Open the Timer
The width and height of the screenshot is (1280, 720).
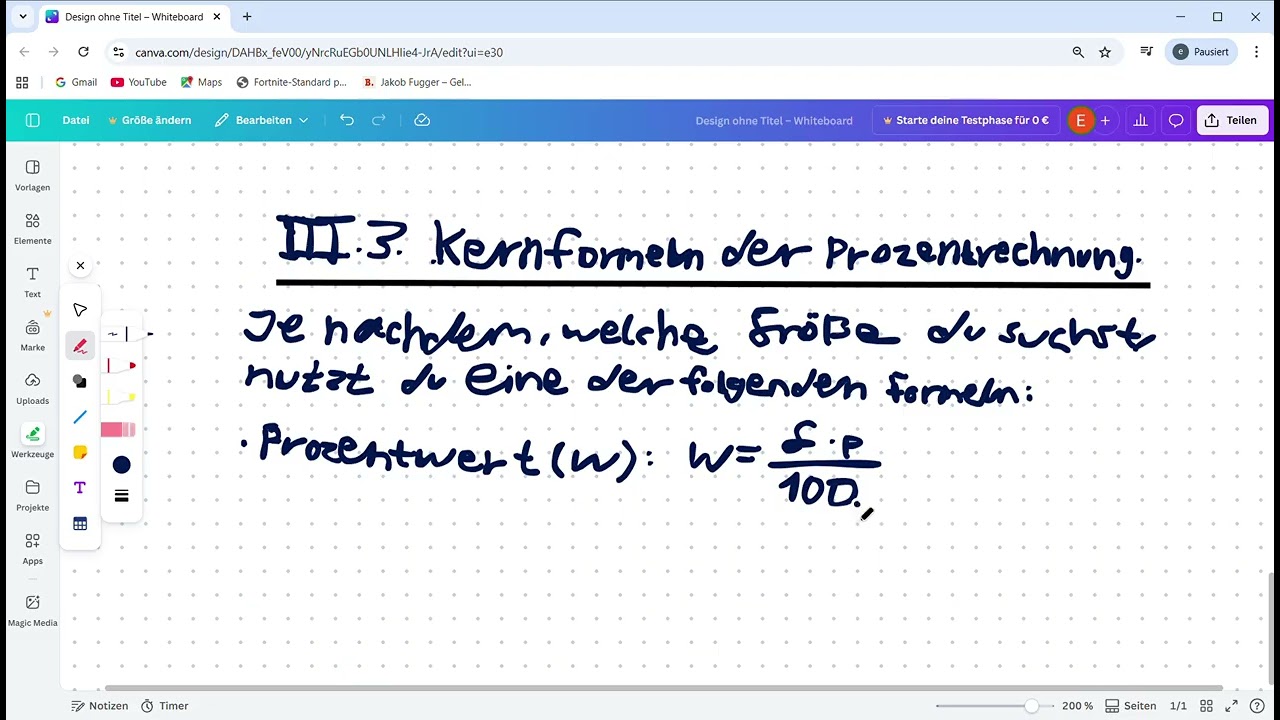click(165, 706)
